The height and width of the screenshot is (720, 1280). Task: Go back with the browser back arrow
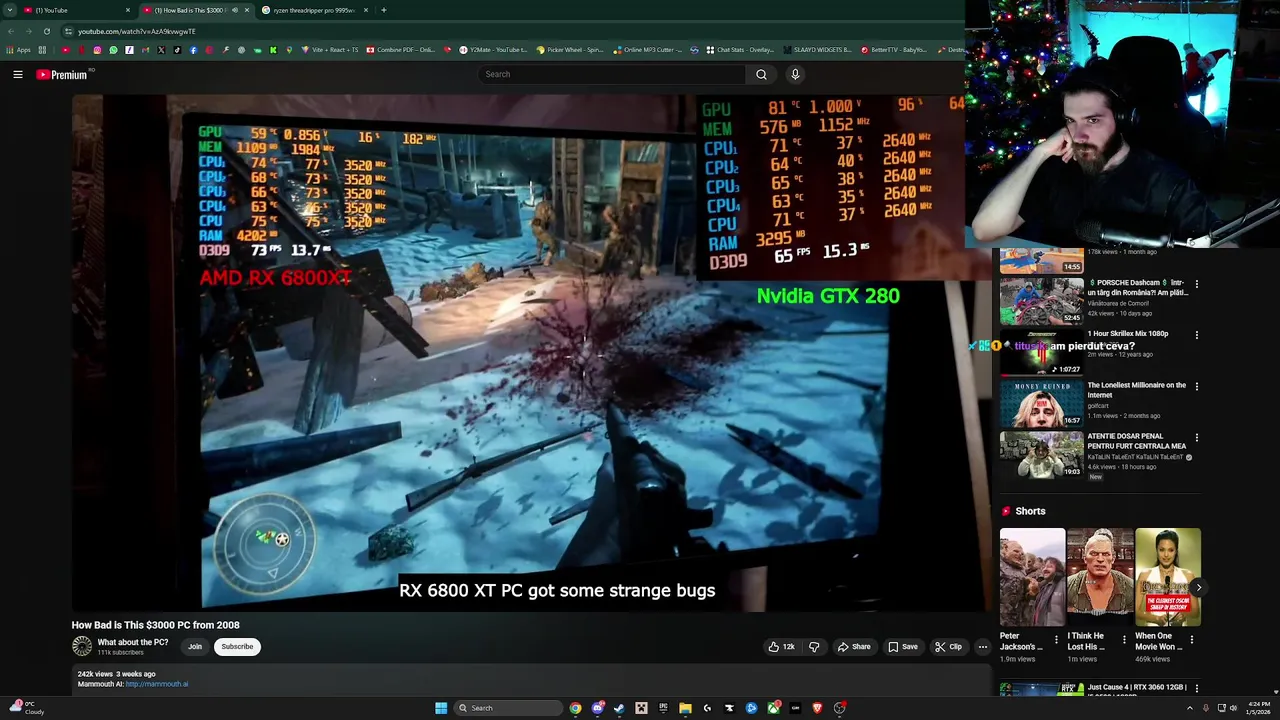point(11,31)
